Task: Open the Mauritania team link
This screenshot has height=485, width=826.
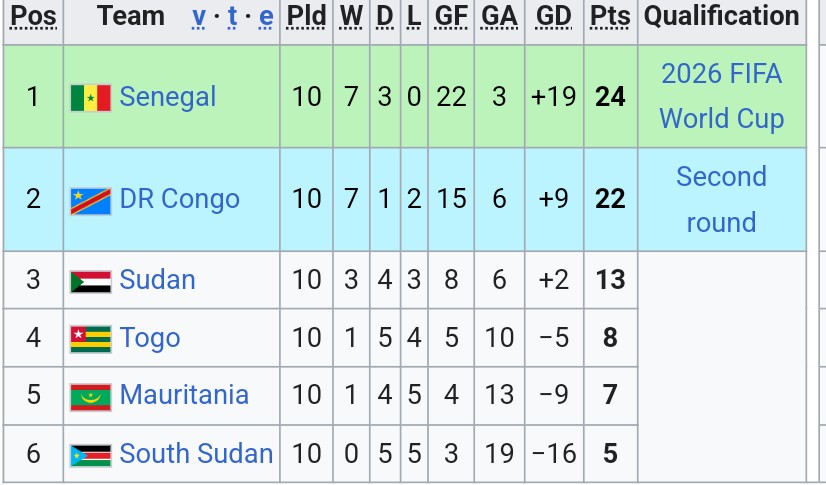Action: point(184,395)
